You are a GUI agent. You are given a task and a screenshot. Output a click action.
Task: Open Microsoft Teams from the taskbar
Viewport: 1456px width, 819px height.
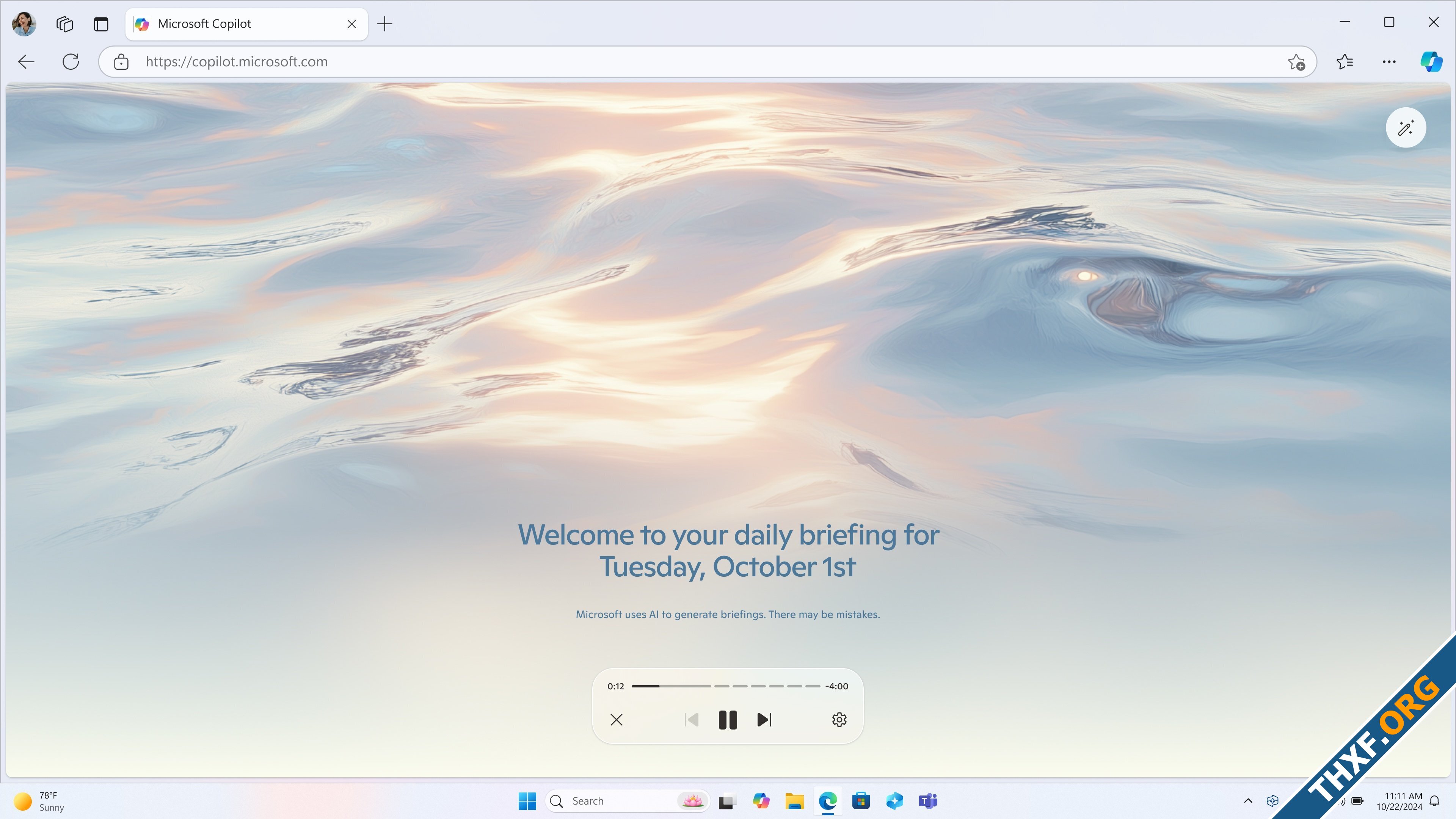(x=928, y=801)
